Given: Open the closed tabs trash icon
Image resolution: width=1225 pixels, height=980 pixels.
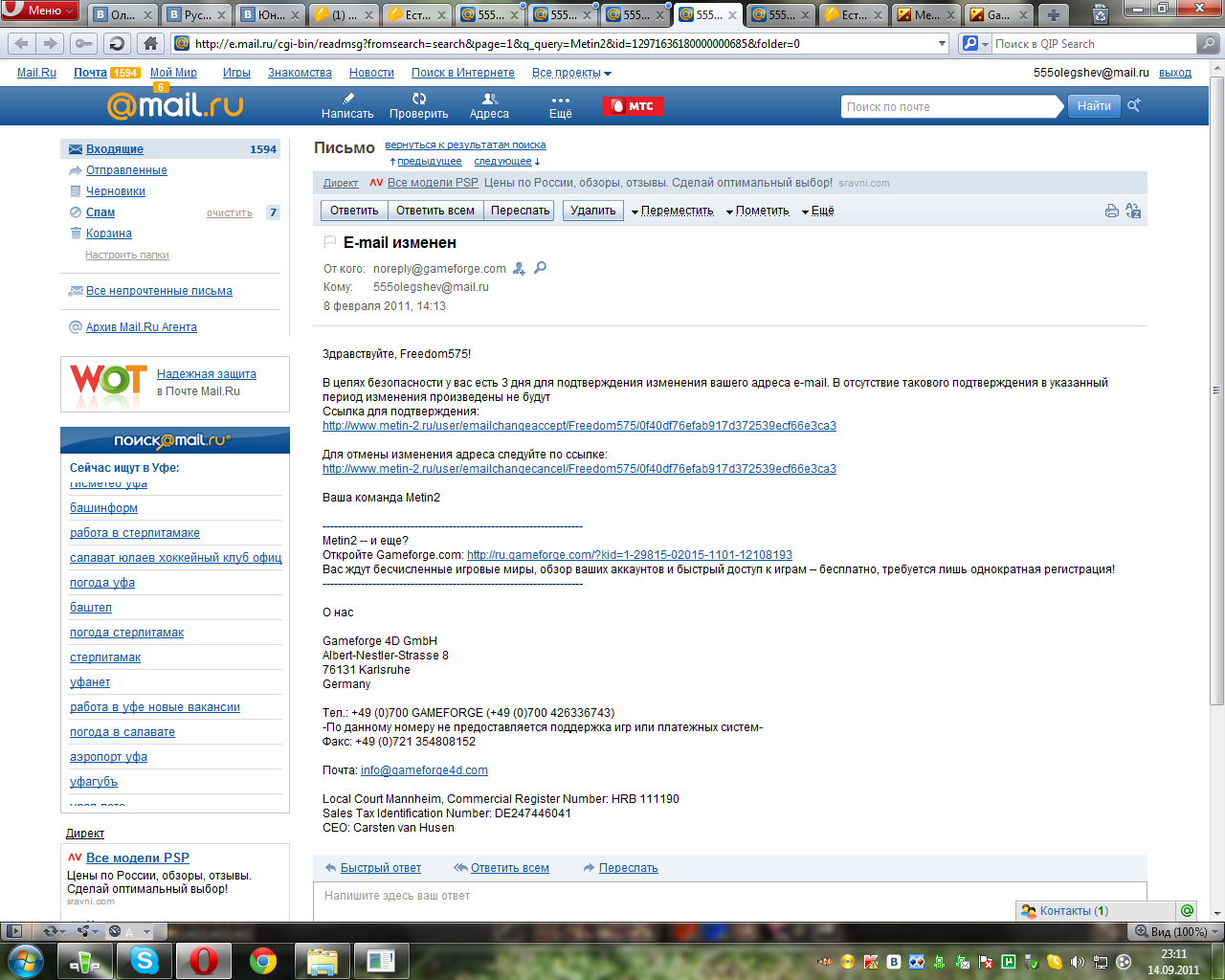Looking at the screenshot, I should click(x=1101, y=14).
